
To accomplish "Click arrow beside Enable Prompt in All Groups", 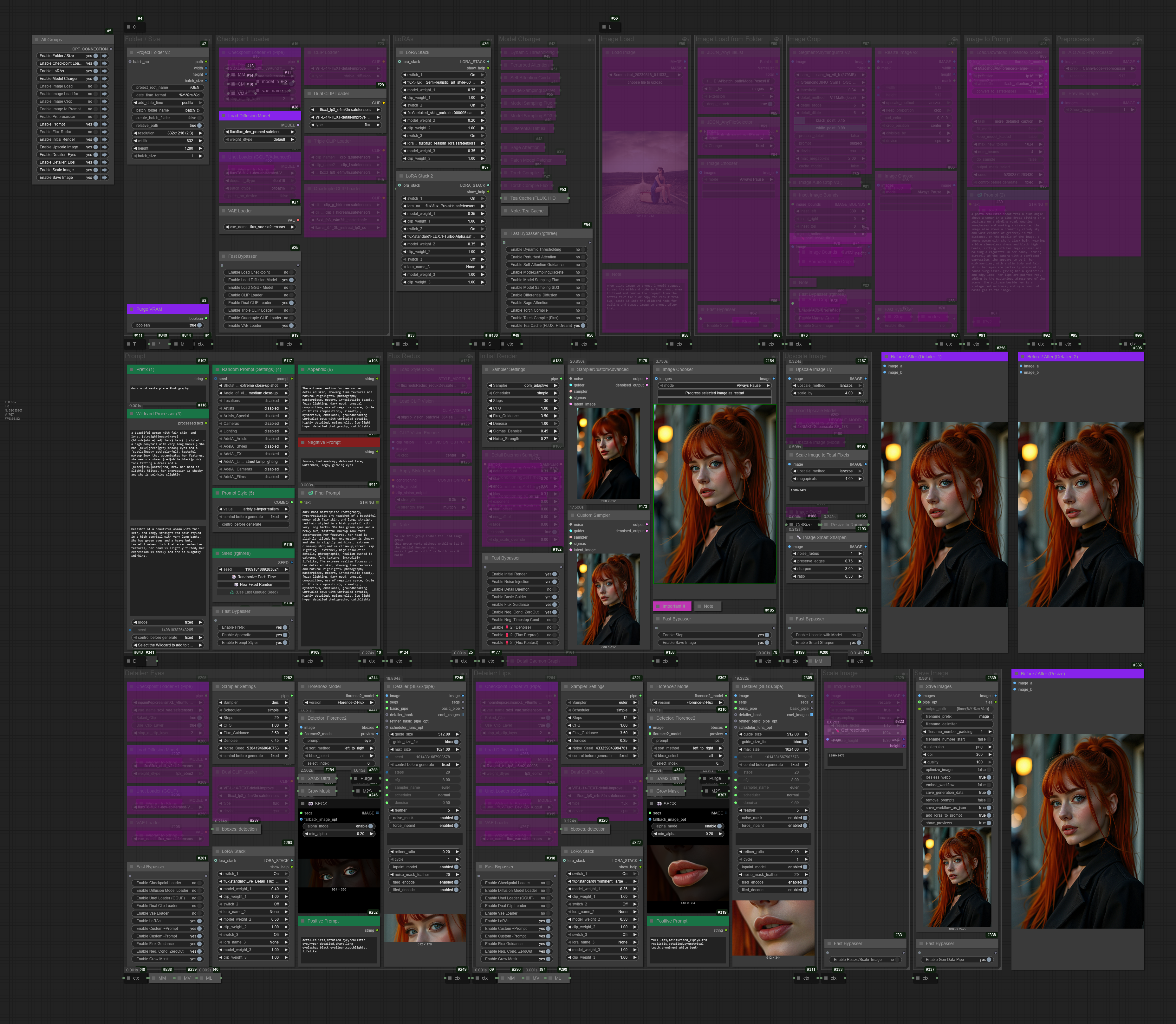I will pyautogui.click(x=105, y=124).
